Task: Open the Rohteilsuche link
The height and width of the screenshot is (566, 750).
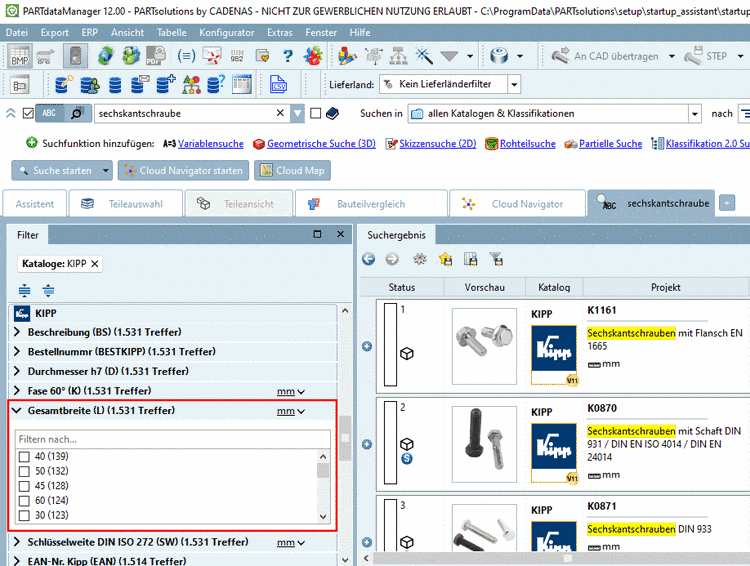Action: pyautogui.click(x=528, y=144)
